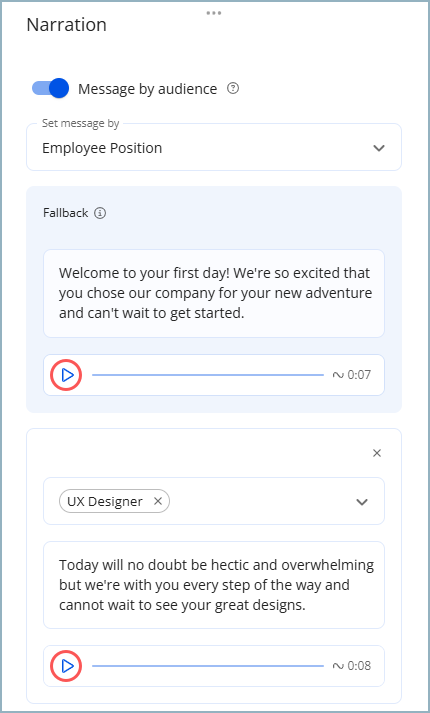Edit the Fallback welcome message text
Image resolution: width=430 pixels, height=713 pixels.
214,293
